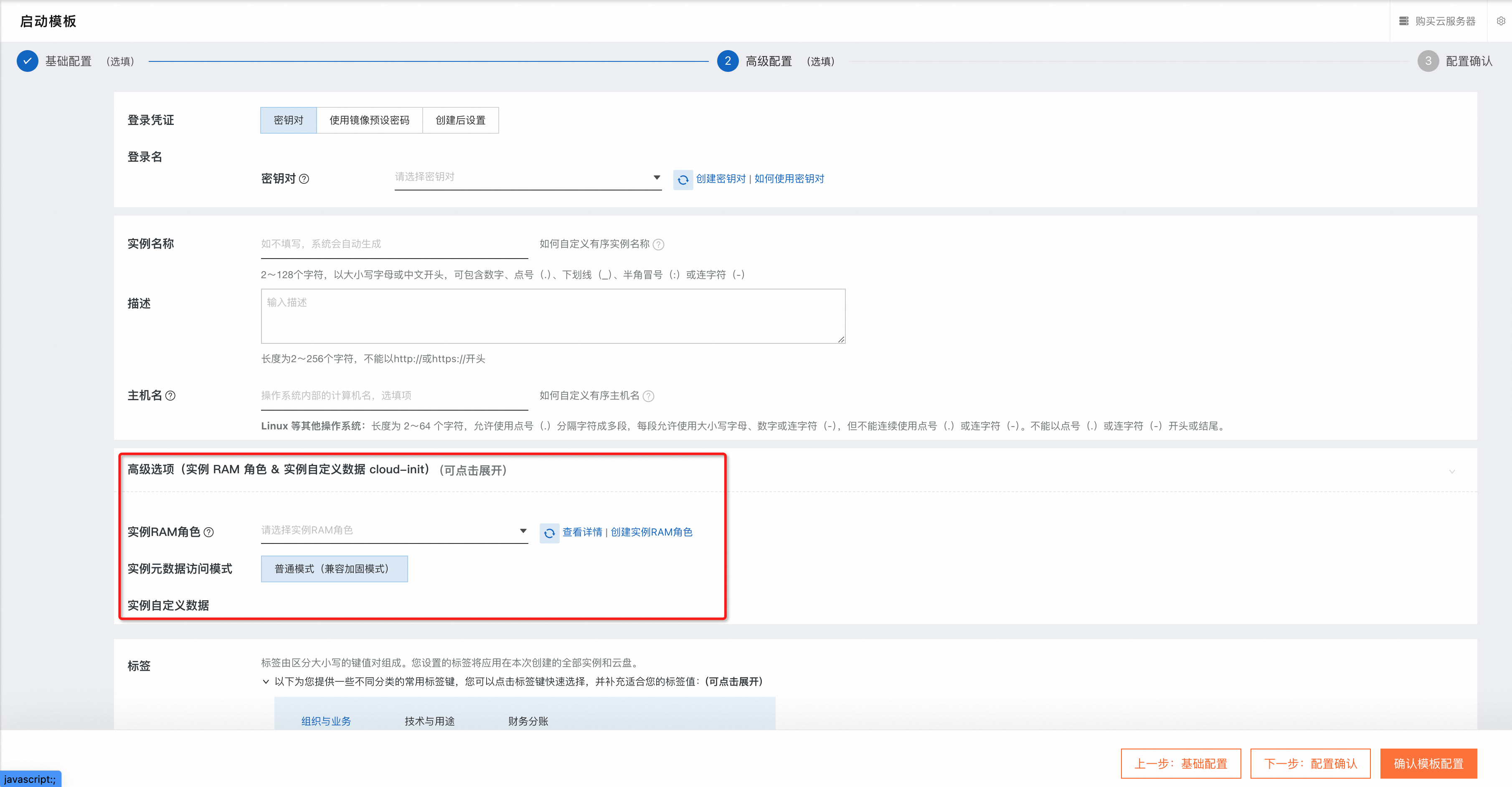This screenshot has height=787, width=1512.
Task: Open the 创建密钥对 link
Action: click(720, 179)
